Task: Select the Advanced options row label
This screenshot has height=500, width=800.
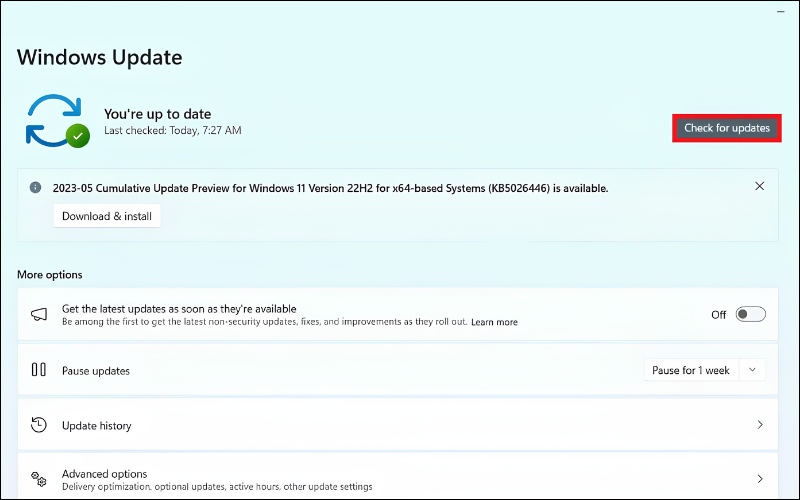Action: tap(105, 473)
